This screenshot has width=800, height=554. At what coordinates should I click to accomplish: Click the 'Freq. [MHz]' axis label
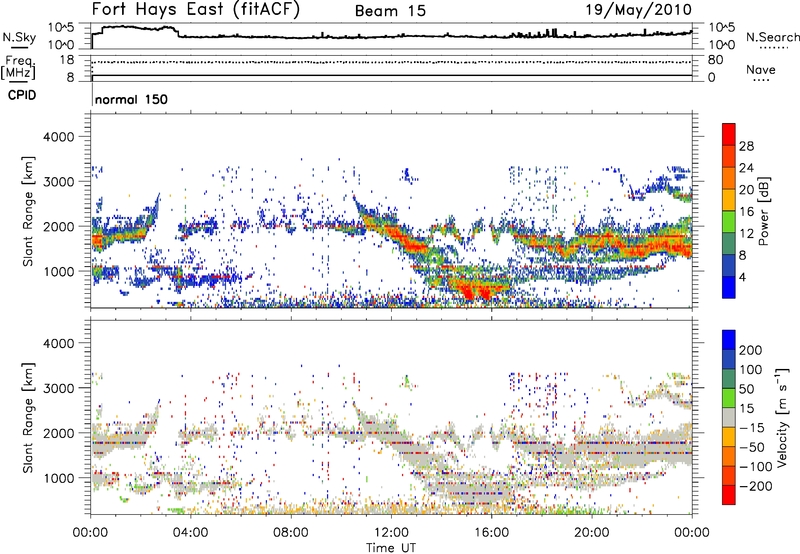click(x=18, y=68)
